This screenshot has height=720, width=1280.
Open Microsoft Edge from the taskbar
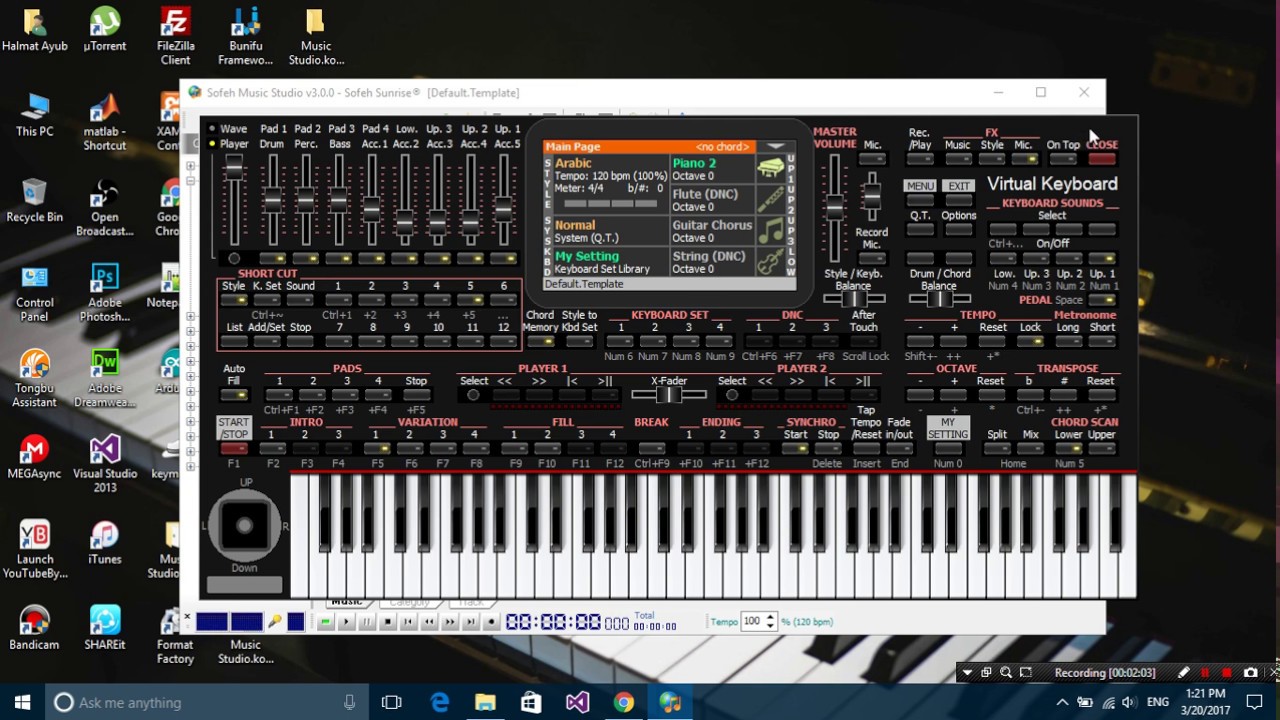439,703
